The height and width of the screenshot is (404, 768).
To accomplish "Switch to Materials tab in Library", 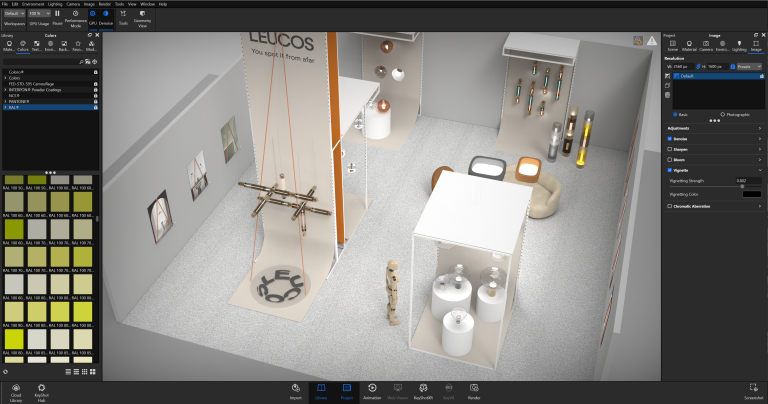I will [x=10, y=46].
